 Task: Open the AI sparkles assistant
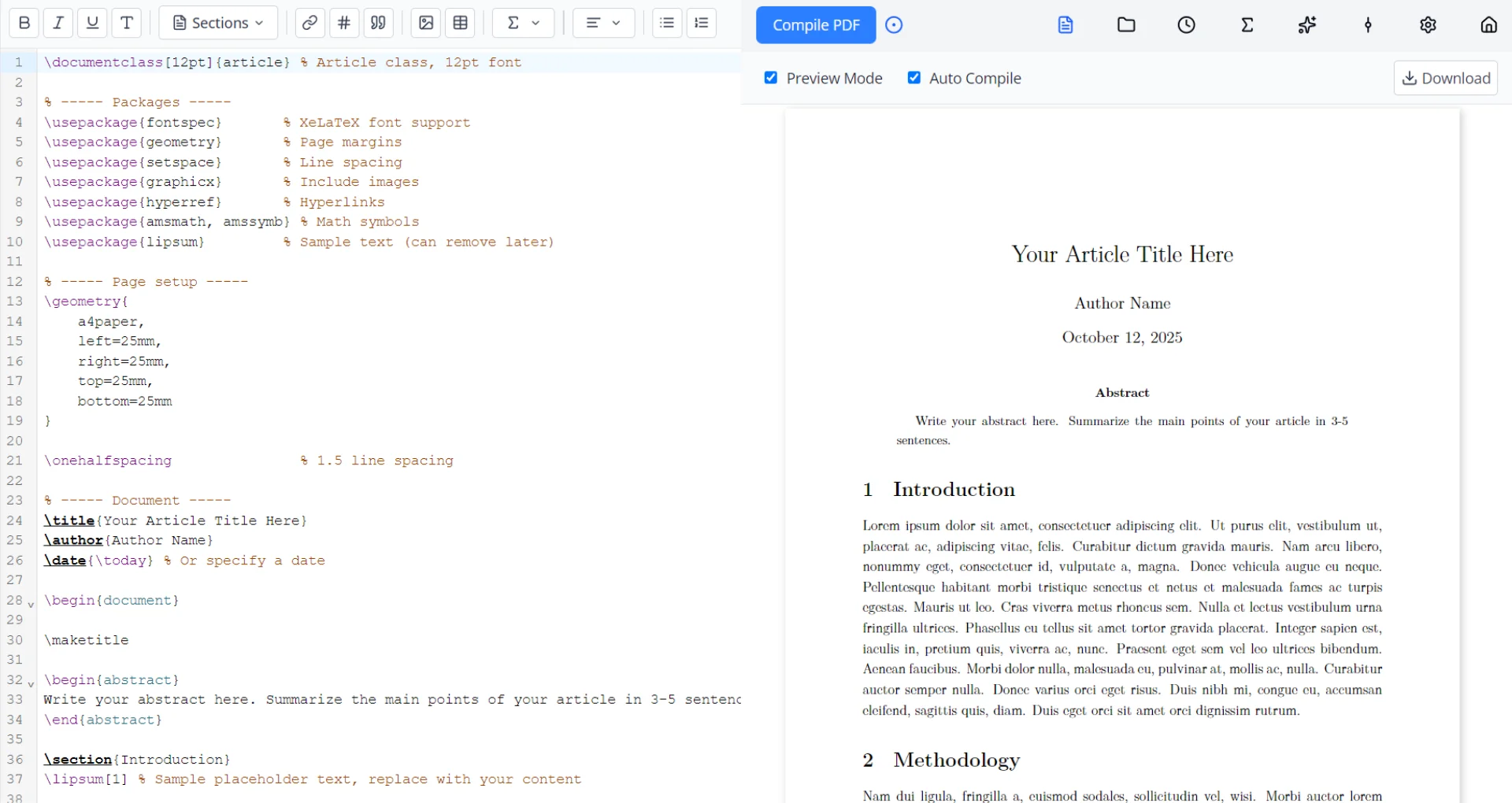[1307, 25]
